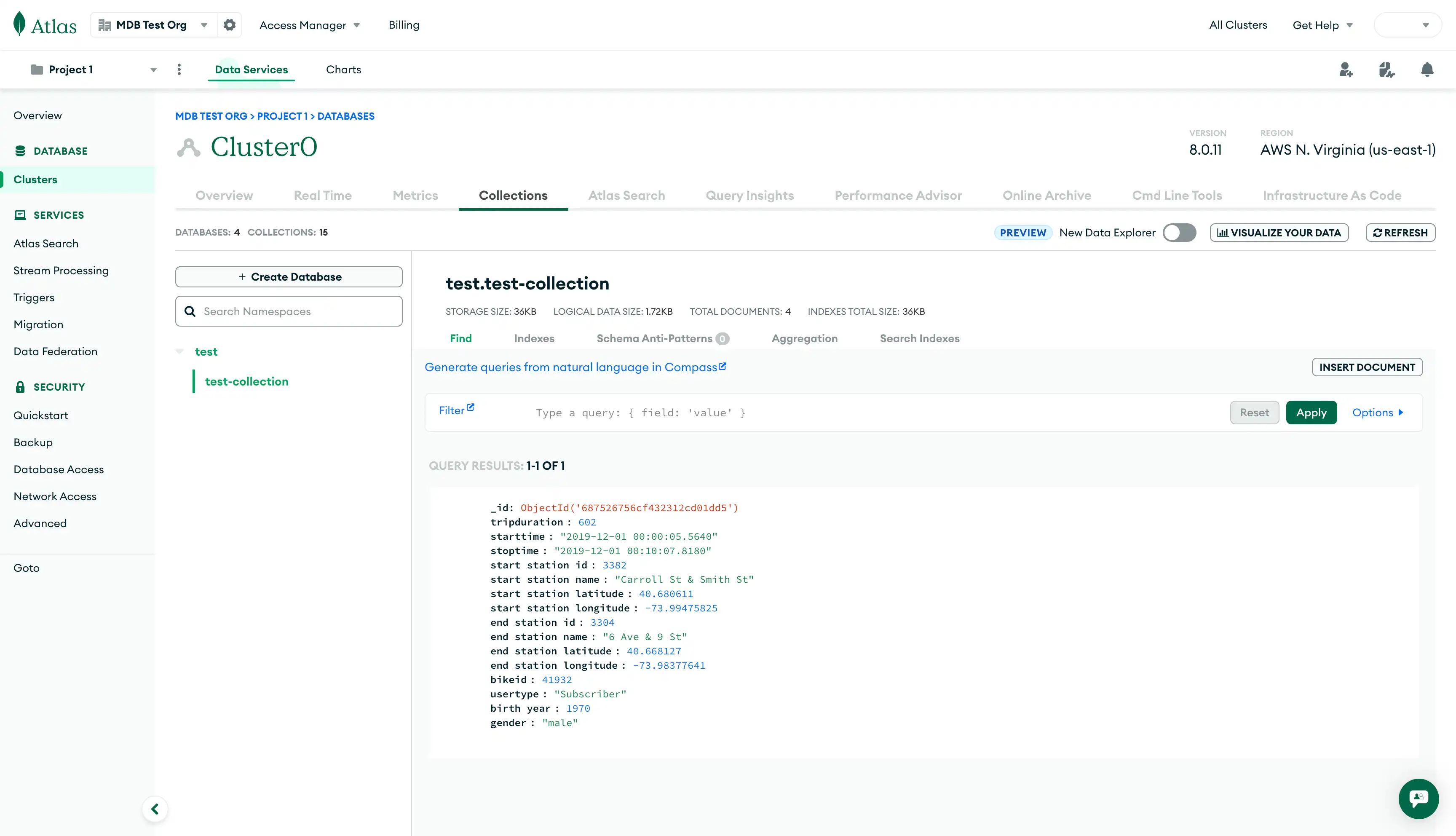Click the search icon in Search Namespaces

190,311
